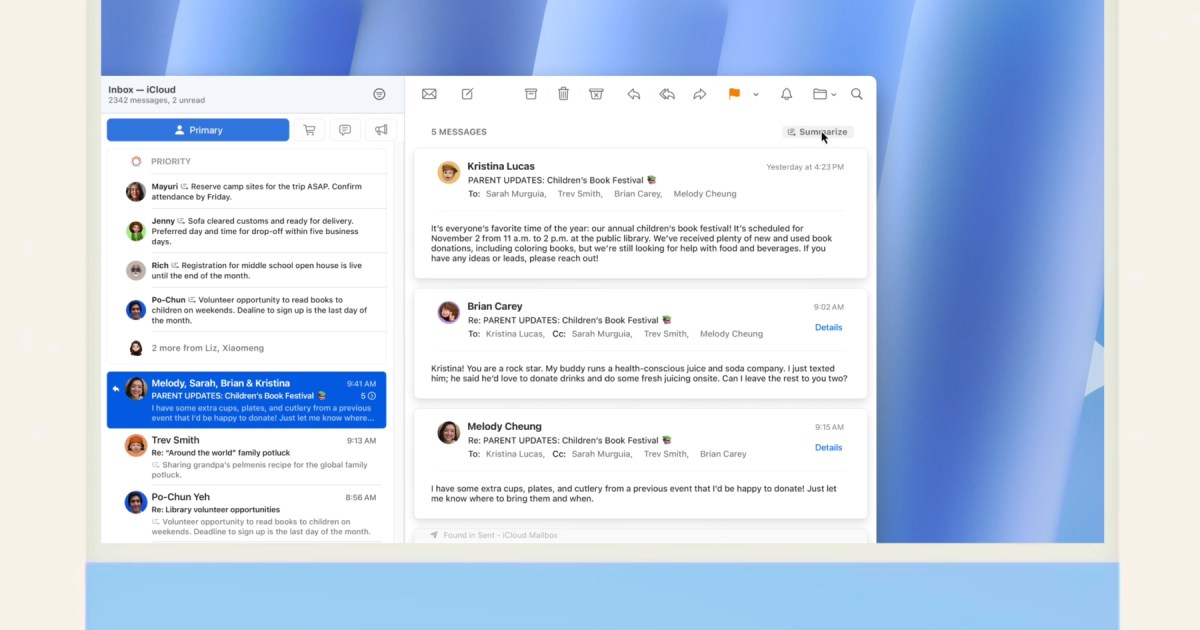This screenshot has height=630, width=1200.
Task: Select the Primary inbox tab
Action: click(198, 130)
